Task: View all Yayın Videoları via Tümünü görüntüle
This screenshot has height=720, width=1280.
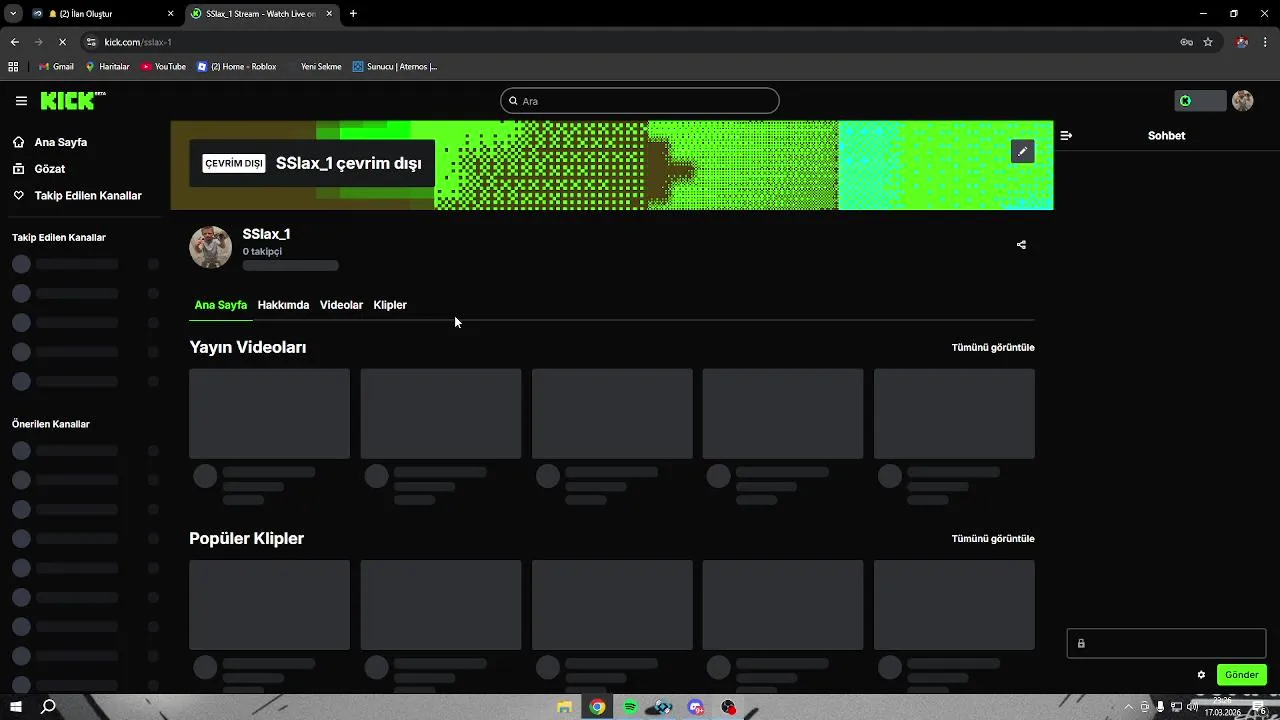Action: click(x=993, y=348)
